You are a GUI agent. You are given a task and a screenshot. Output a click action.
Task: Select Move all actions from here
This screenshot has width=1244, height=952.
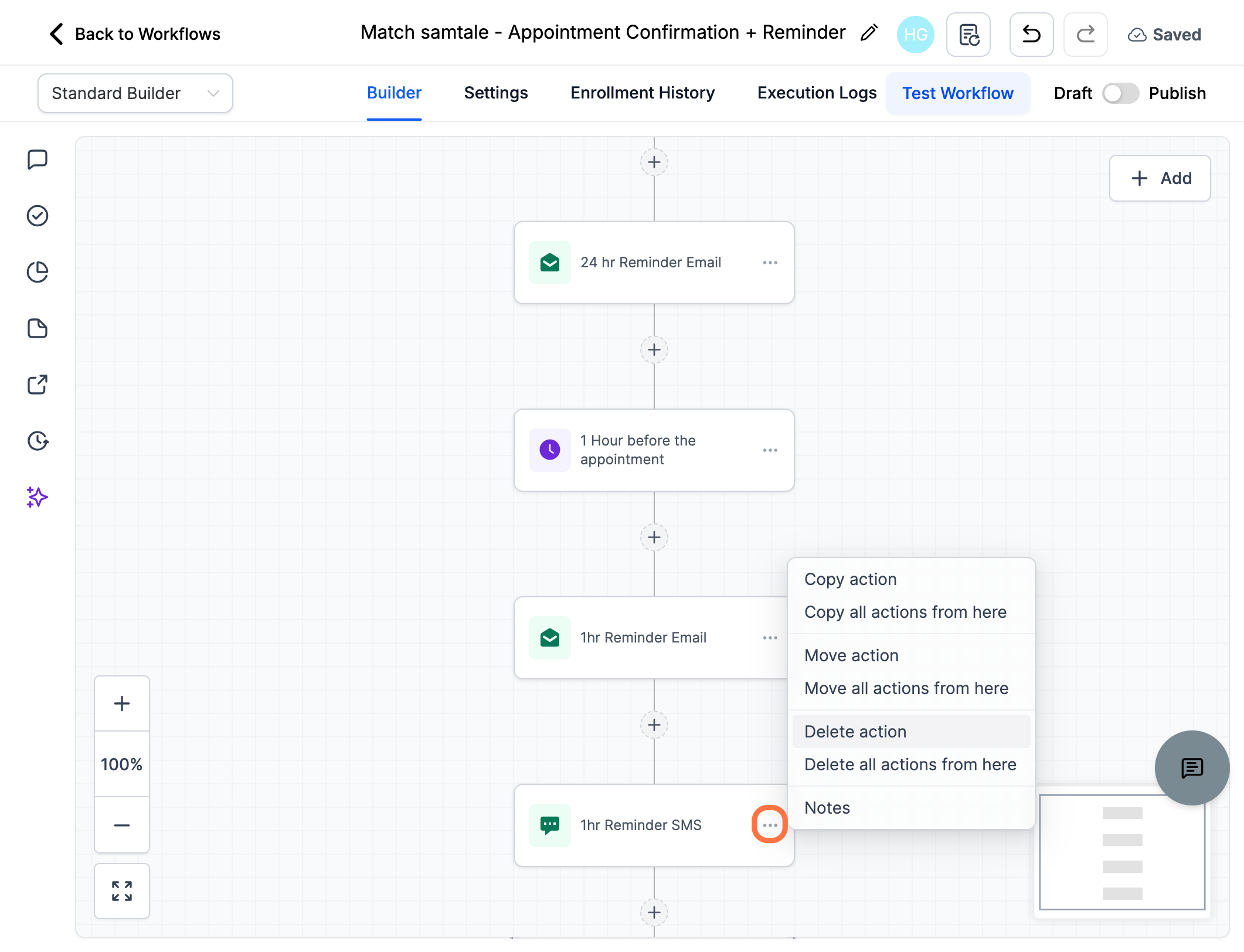[x=912, y=688]
